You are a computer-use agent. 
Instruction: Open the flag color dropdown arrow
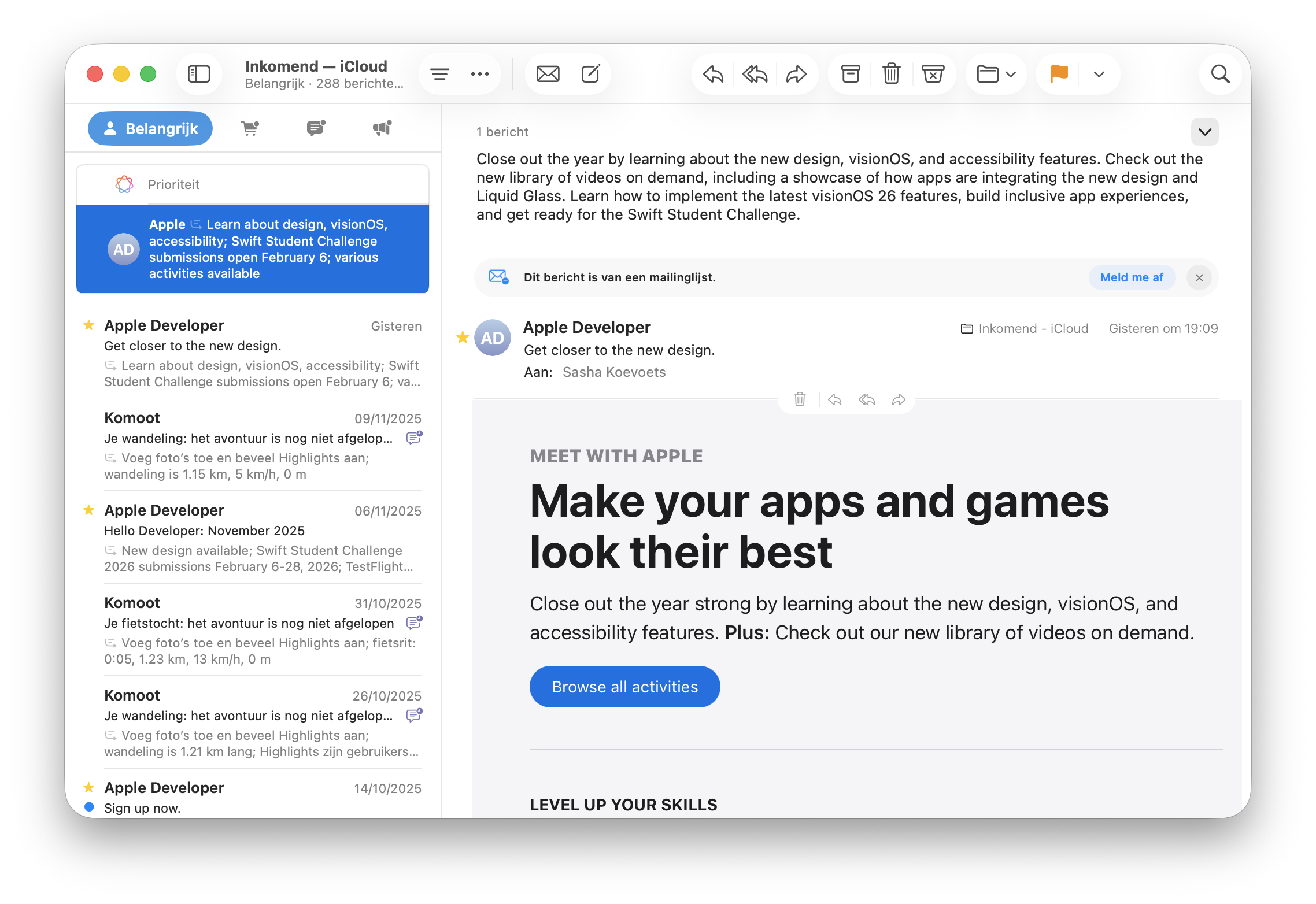click(x=1099, y=74)
